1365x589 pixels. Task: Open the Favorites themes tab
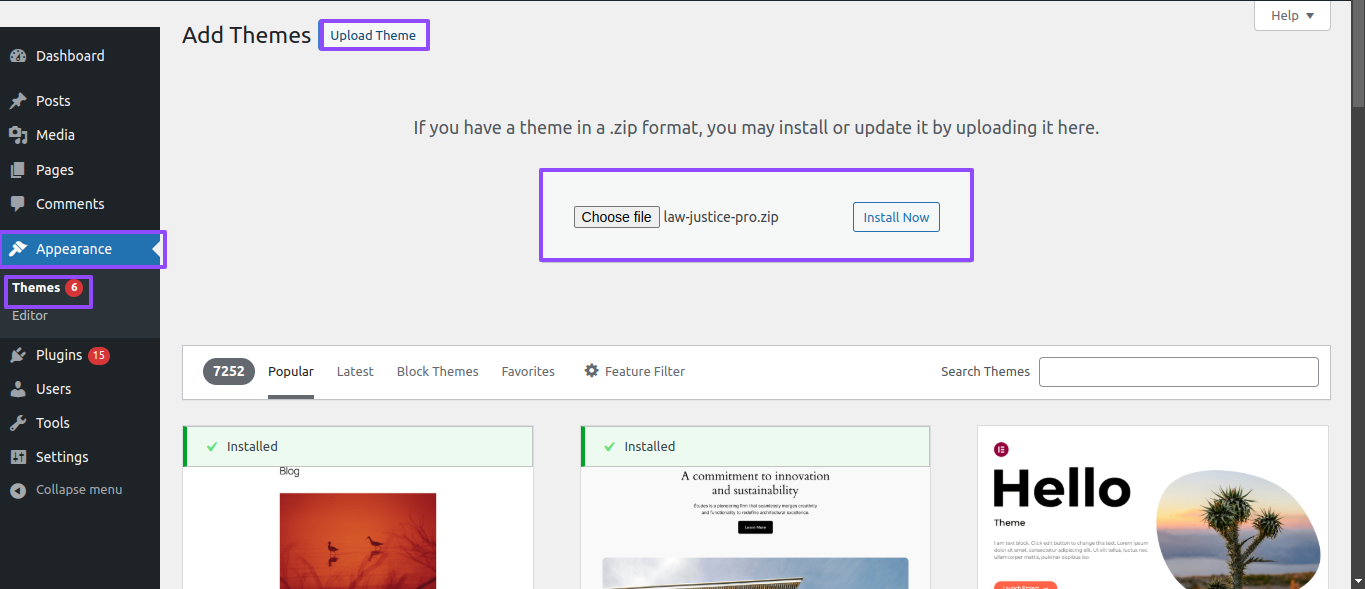coord(528,371)
